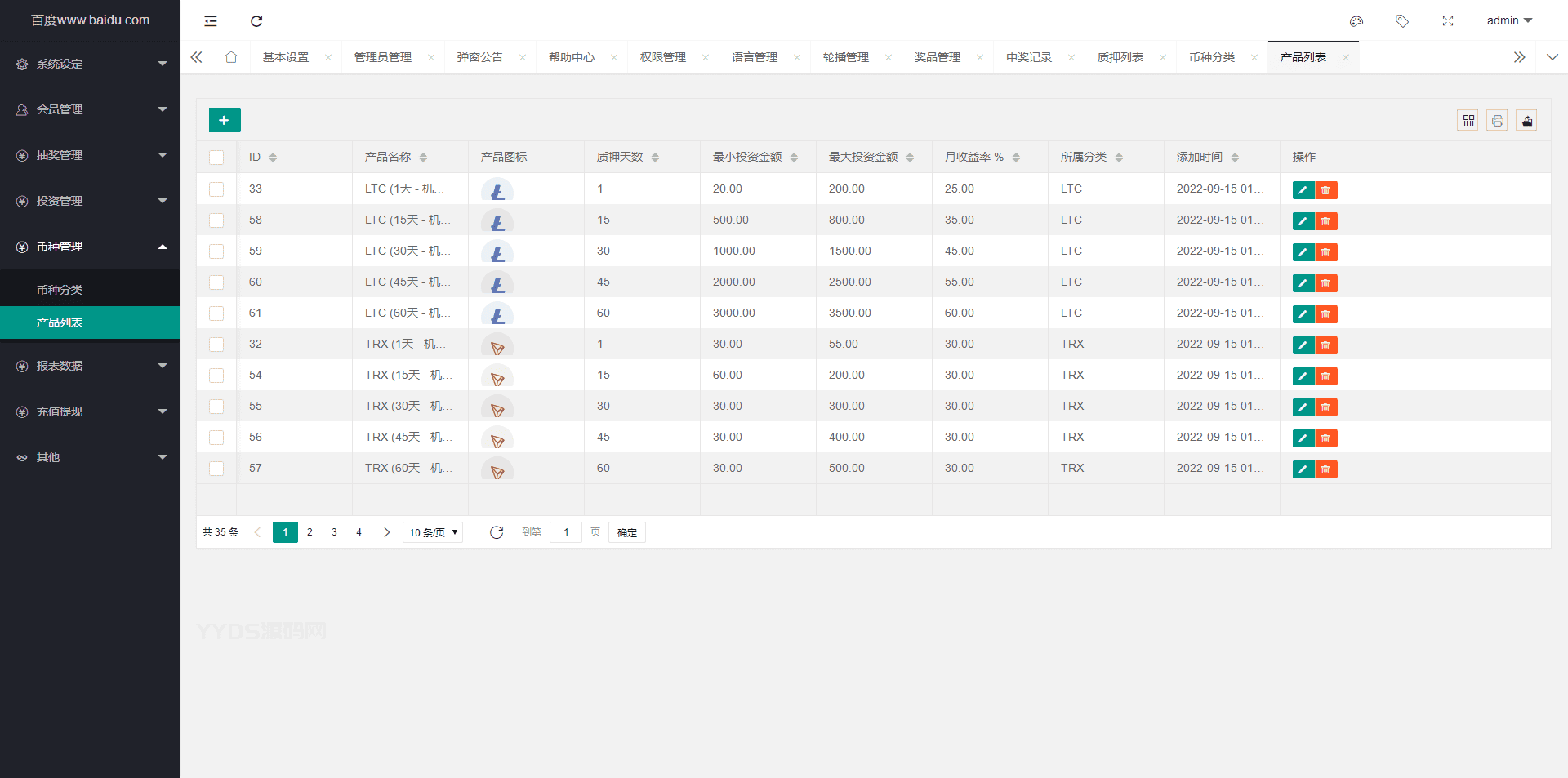Open 币种分类 in the sidebar

[x=90, y=290]
